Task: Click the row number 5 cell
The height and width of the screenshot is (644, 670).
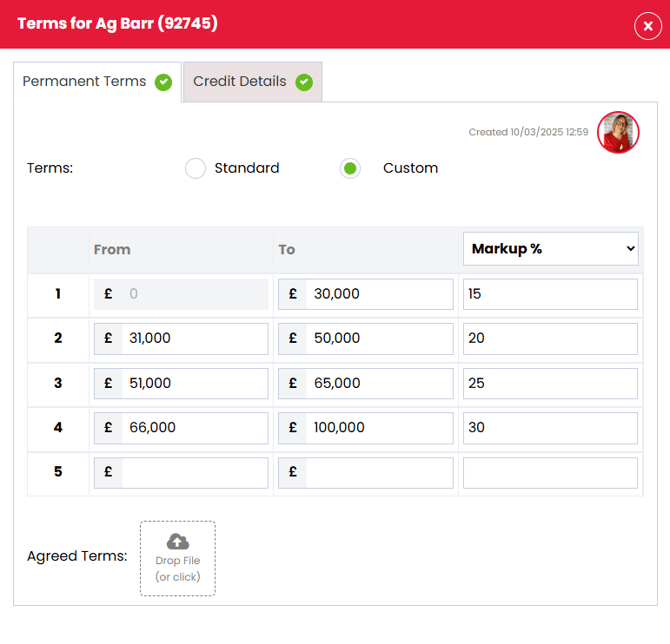Action: click(58, 472)
